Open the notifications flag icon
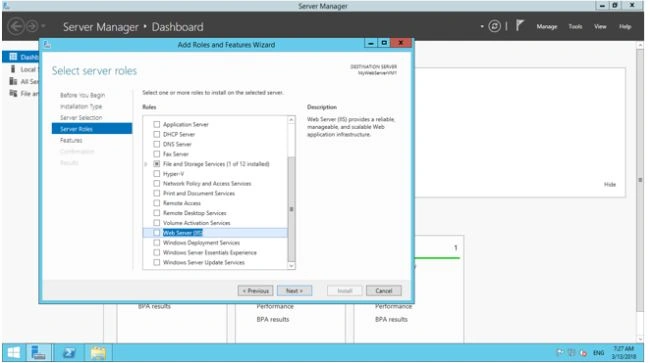 [x=519, y=26]
